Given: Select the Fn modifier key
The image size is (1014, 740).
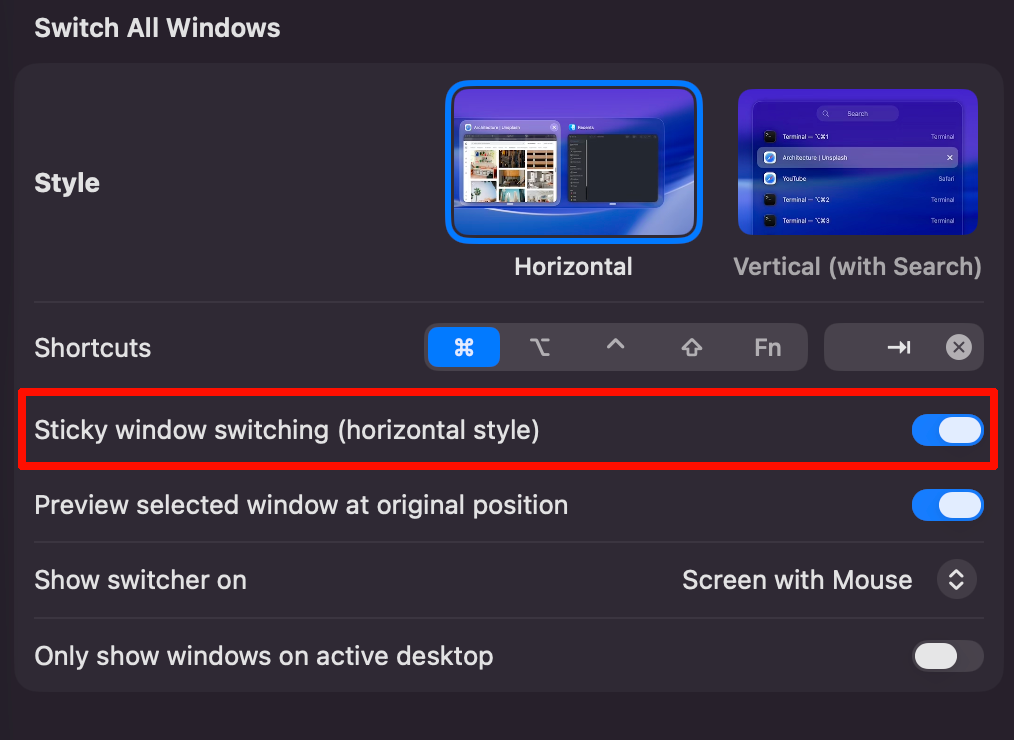Looking at the screenshot, I should click(x=768, y=347).
